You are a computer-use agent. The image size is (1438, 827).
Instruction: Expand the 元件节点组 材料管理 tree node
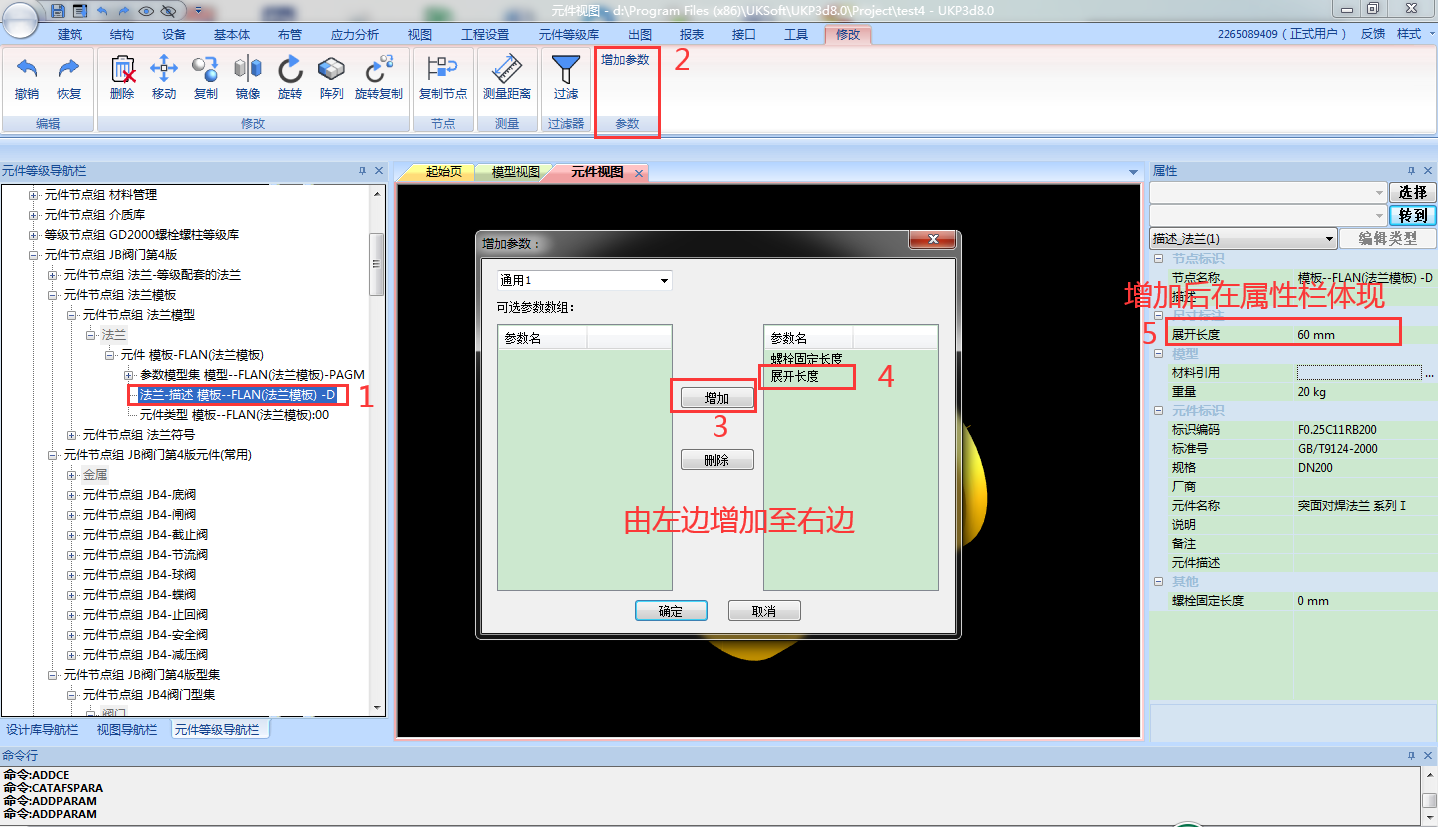pos(34,195)
